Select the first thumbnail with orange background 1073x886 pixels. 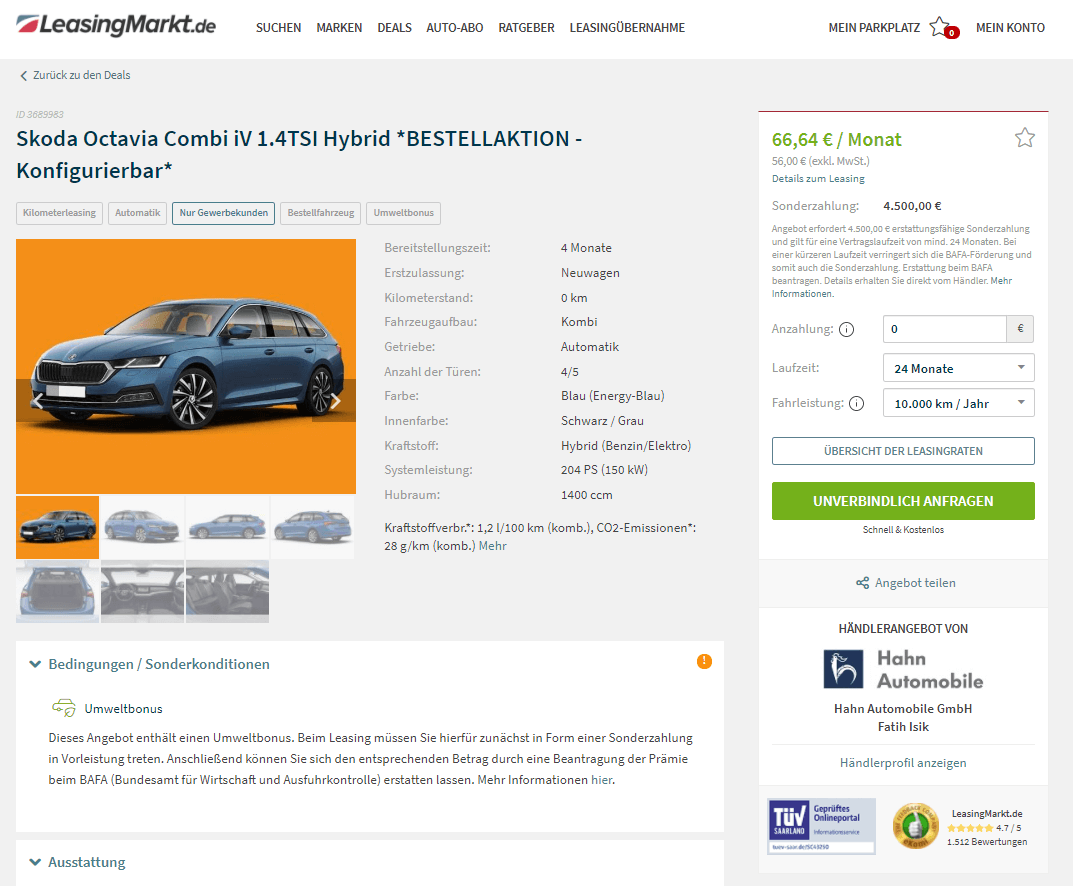pos(57,527)
